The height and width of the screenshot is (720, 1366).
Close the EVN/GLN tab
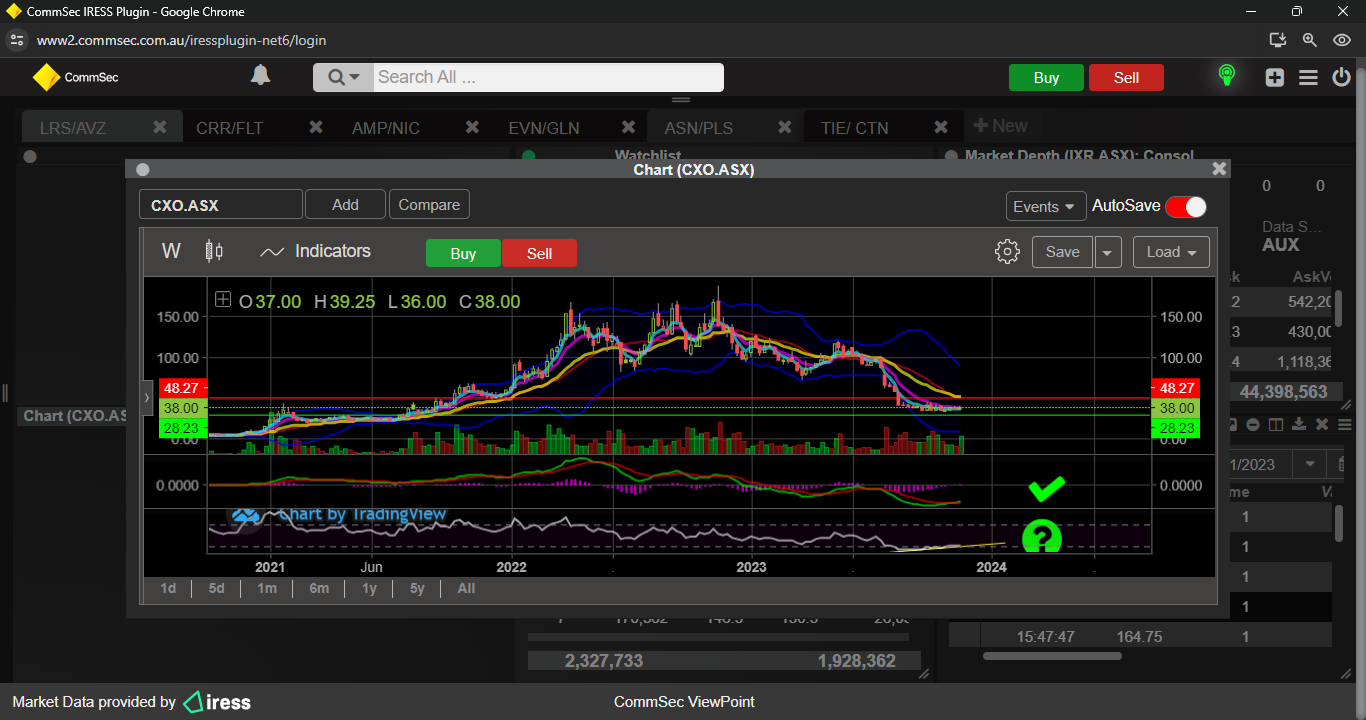click(x=629, y=127)
